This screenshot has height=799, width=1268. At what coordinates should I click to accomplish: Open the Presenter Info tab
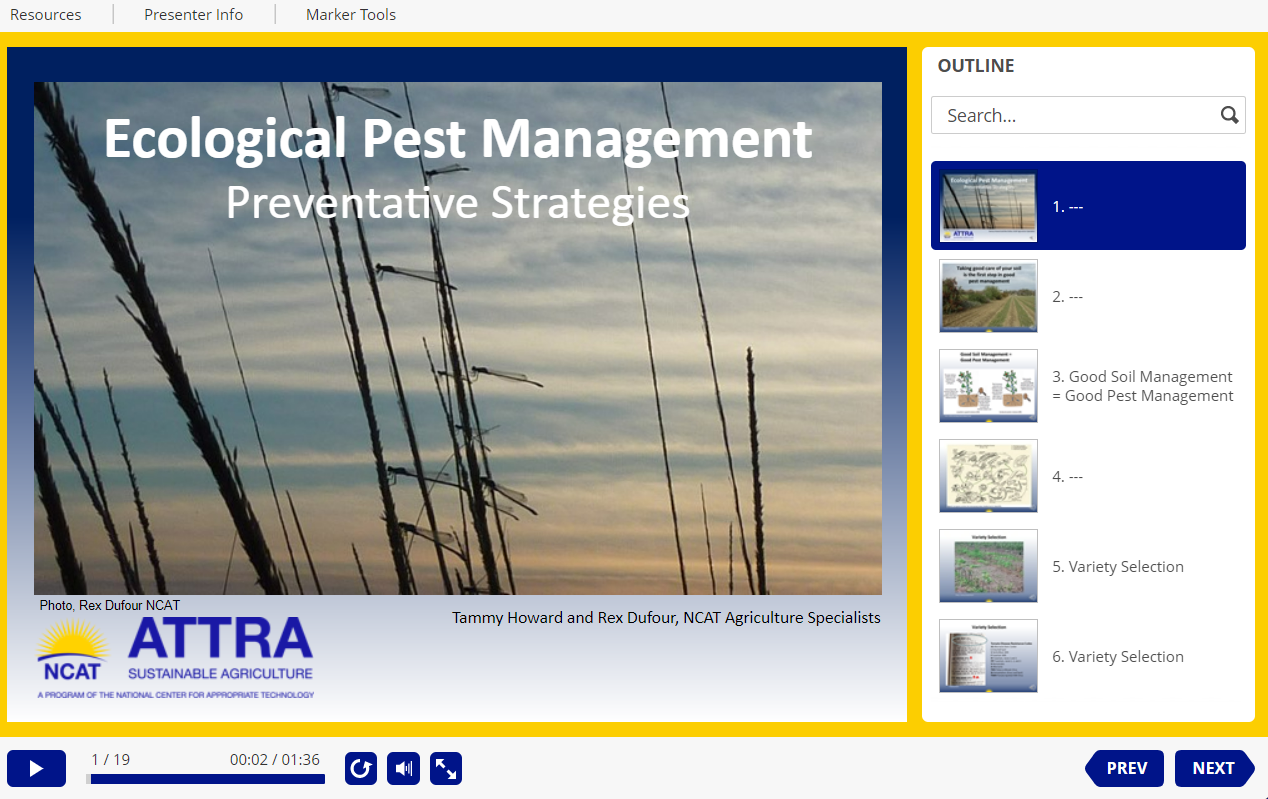194,15
